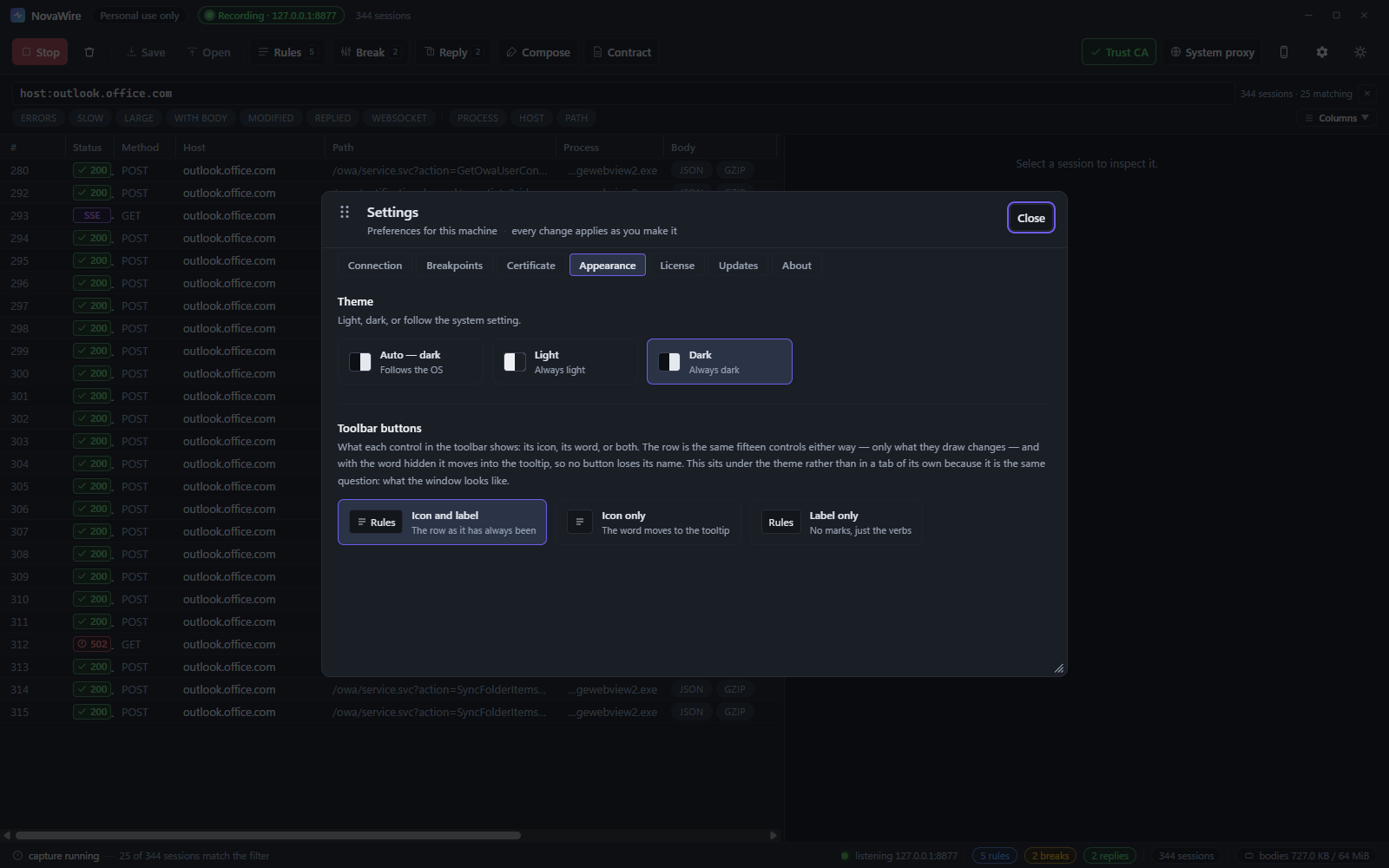The image size is (1389, 868).
Task: Click the Recording 127.0.0.1:8877 indicator
Action: 271,16
